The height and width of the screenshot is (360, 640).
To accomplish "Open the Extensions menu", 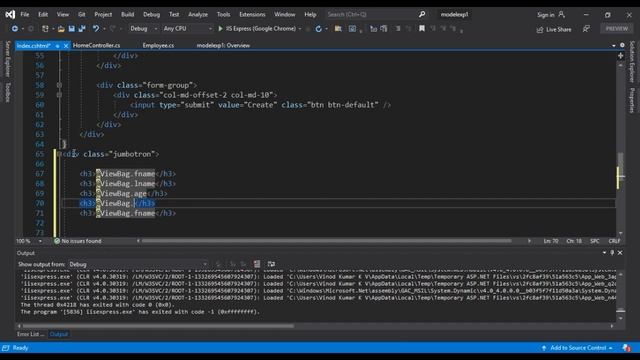I will (x=252, y=14).
